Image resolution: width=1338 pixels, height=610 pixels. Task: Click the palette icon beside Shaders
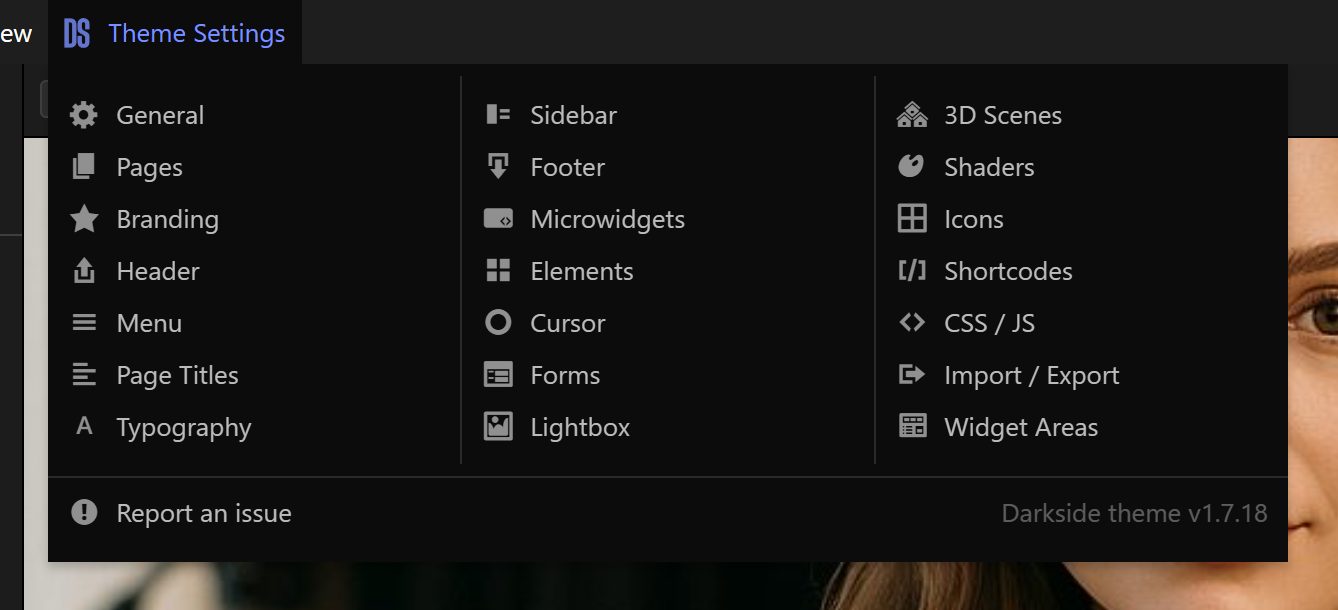(911, 166)
